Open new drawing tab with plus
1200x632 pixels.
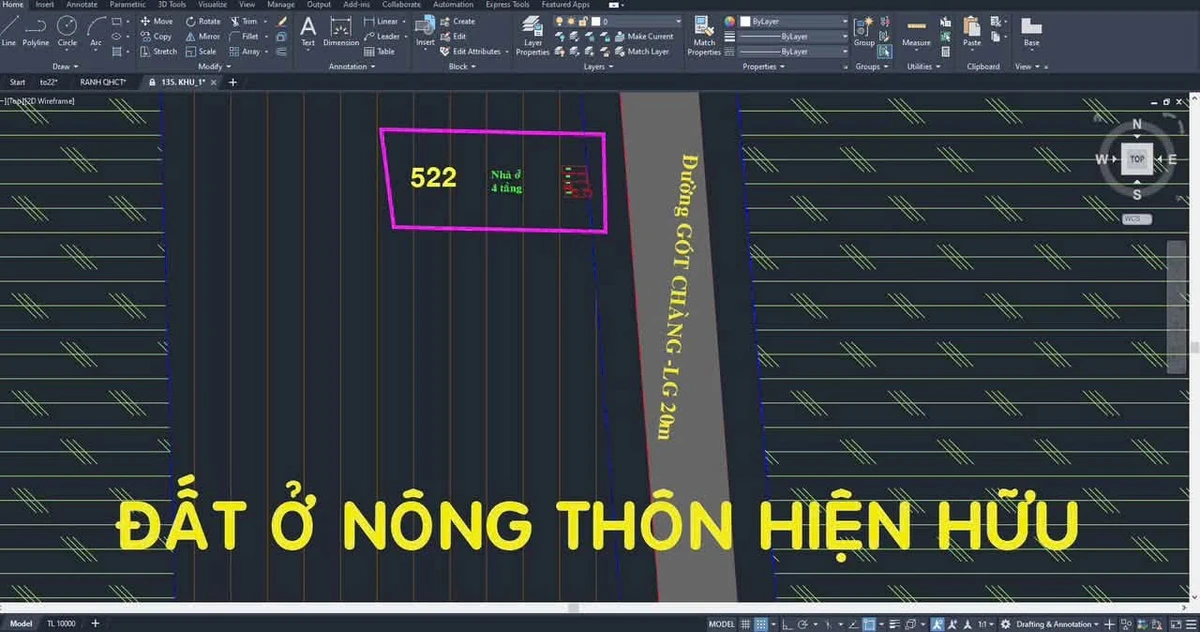pyautogui.click(x=233, y=82)
